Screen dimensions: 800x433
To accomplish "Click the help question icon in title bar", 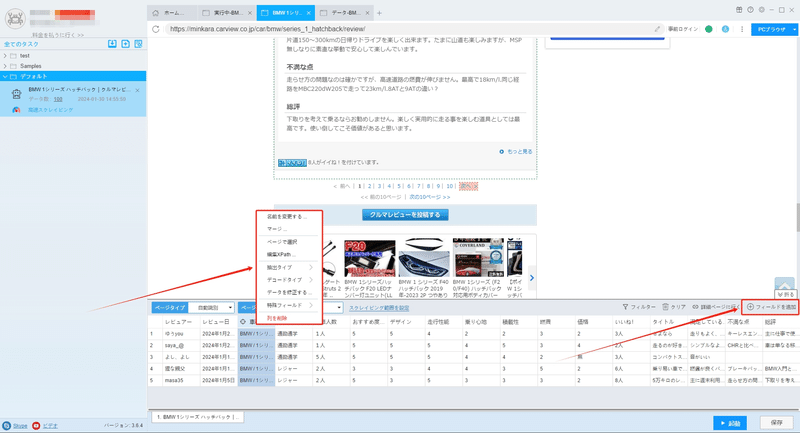I will click(x=751, y=10).
